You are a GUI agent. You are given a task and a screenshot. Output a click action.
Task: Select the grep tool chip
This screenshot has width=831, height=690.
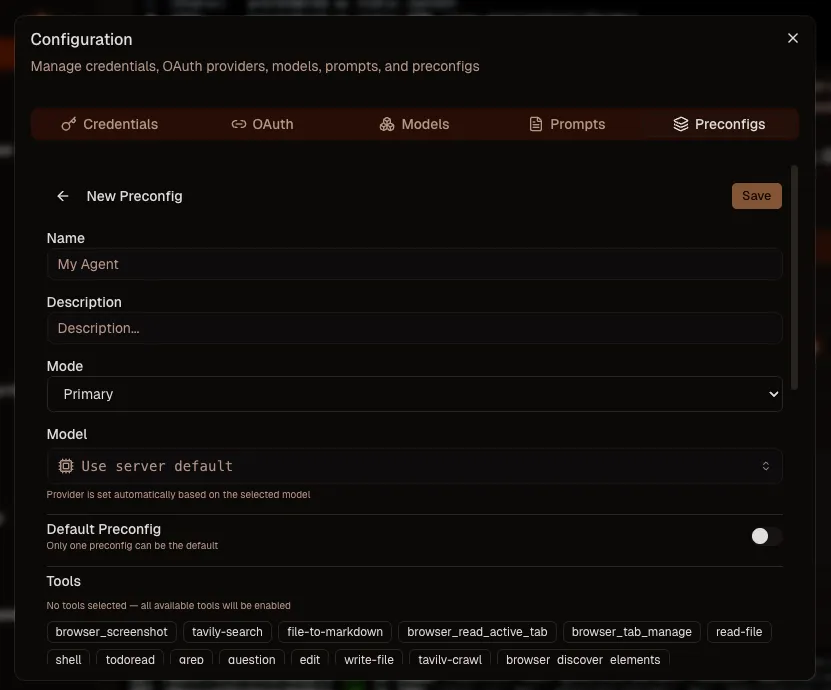tap(191, 659)
